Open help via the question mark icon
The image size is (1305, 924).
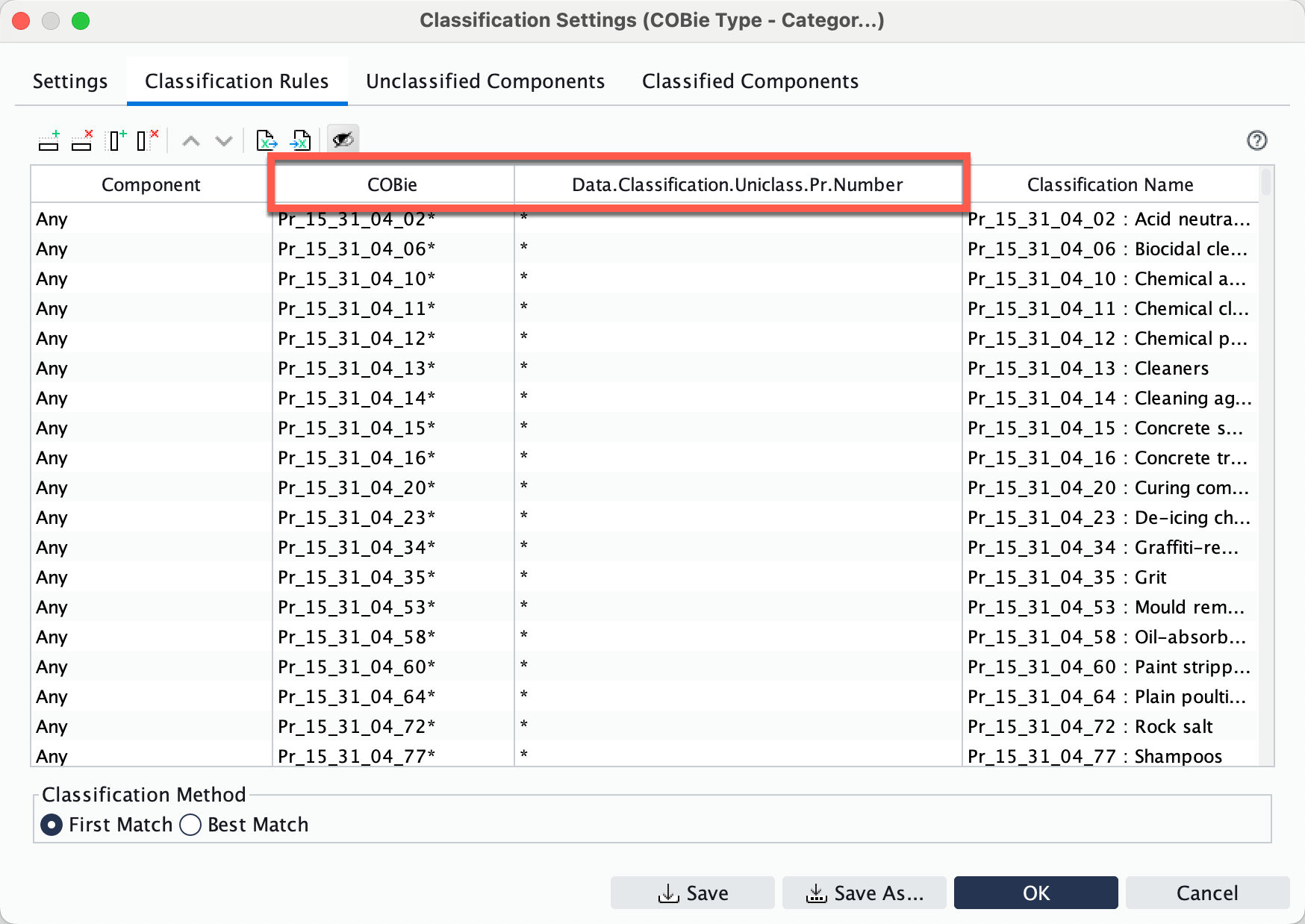1257,140
